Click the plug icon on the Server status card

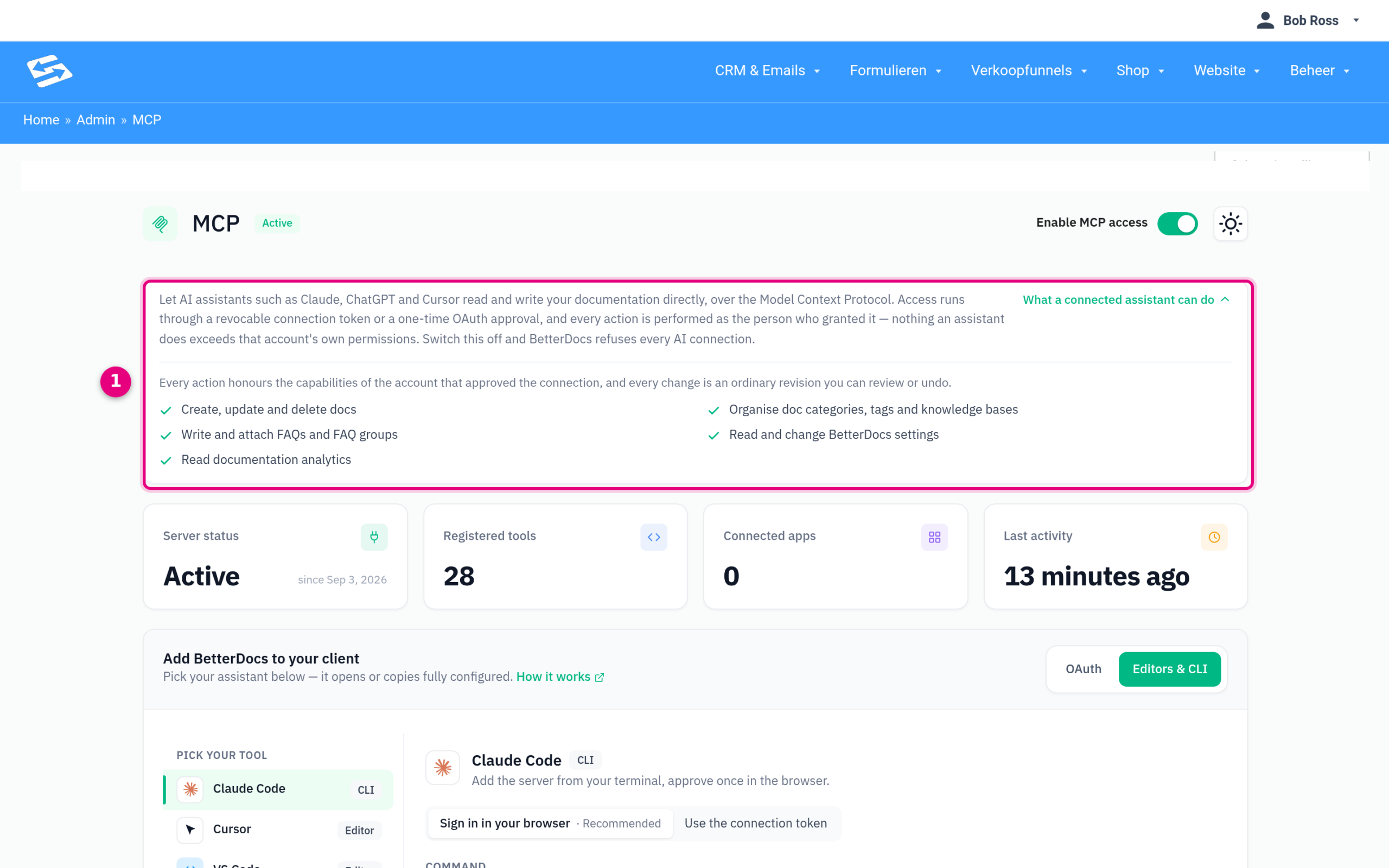[374, 537]
